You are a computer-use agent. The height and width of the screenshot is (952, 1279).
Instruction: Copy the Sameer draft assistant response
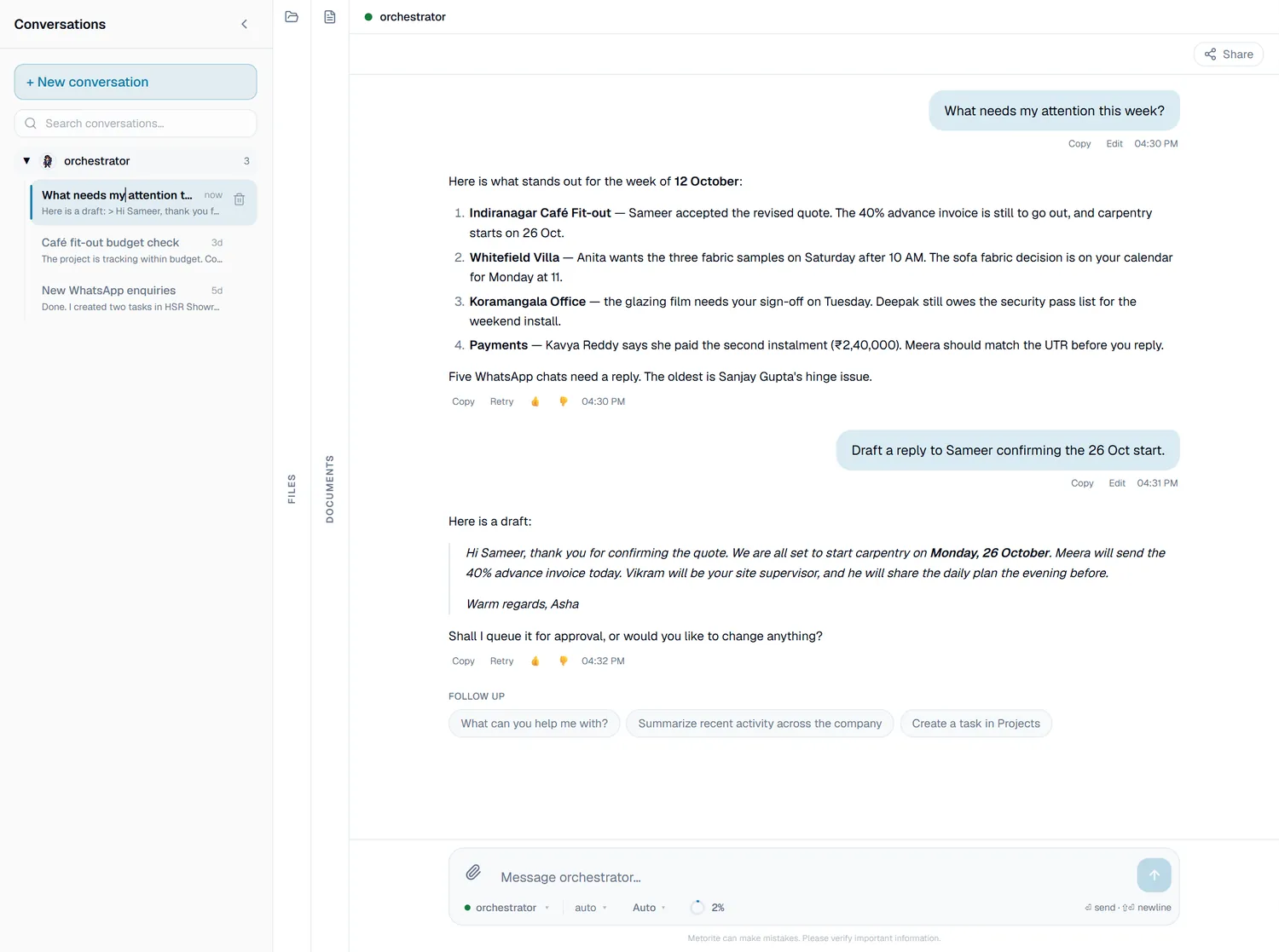[463, 661]
